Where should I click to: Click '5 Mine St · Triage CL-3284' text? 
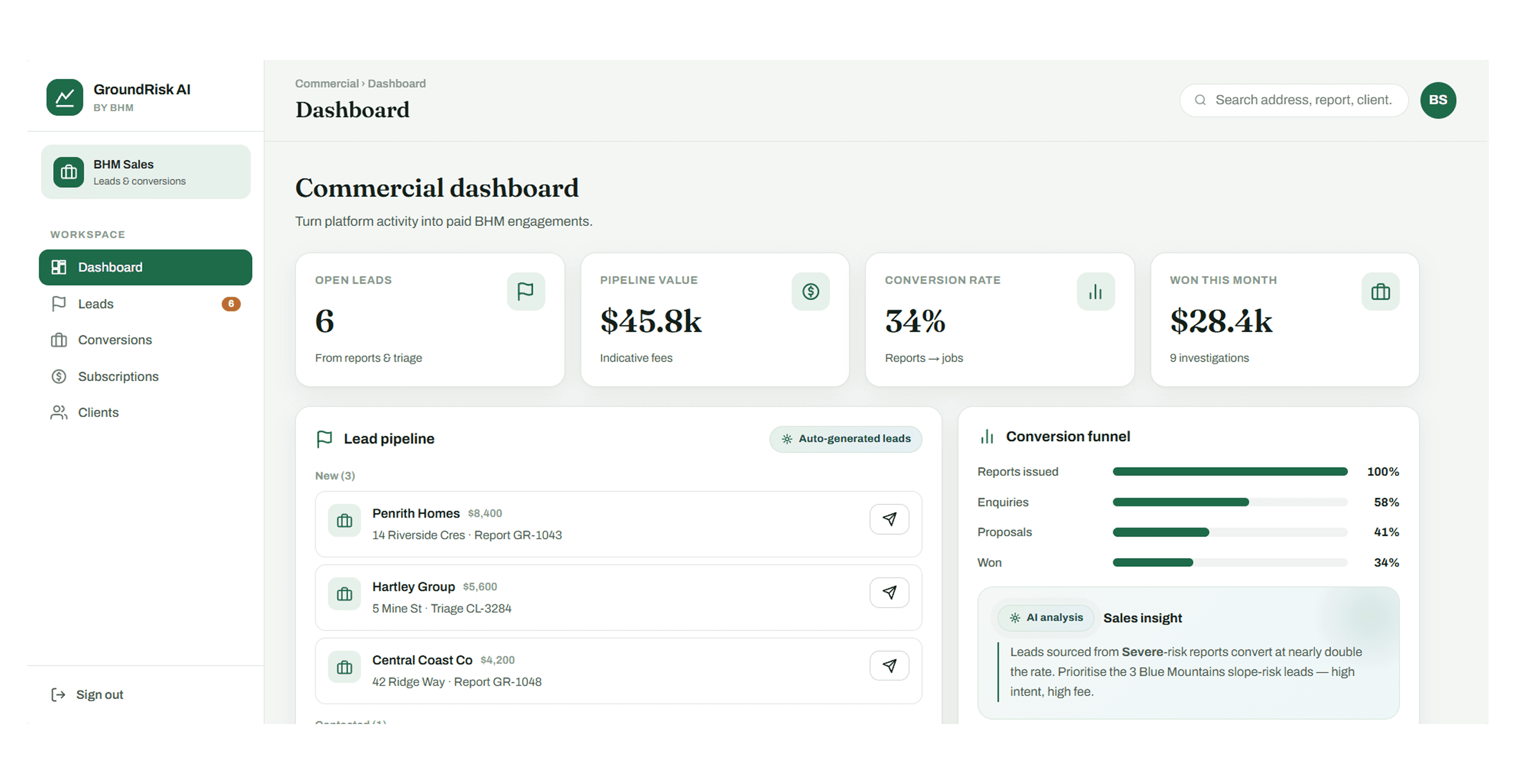[441, 609]
